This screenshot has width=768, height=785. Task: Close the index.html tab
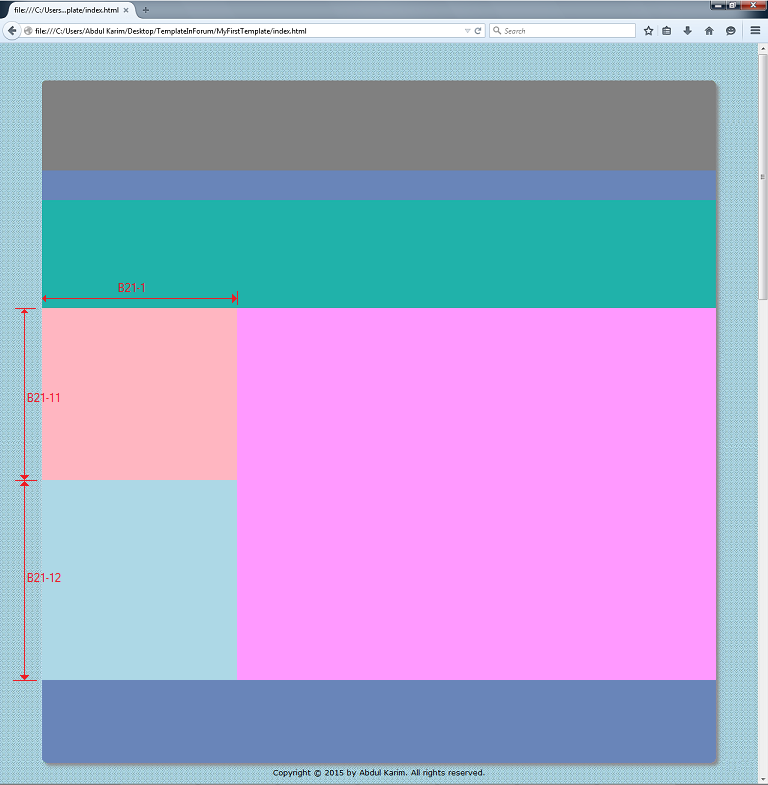click(x=126, y=10)
